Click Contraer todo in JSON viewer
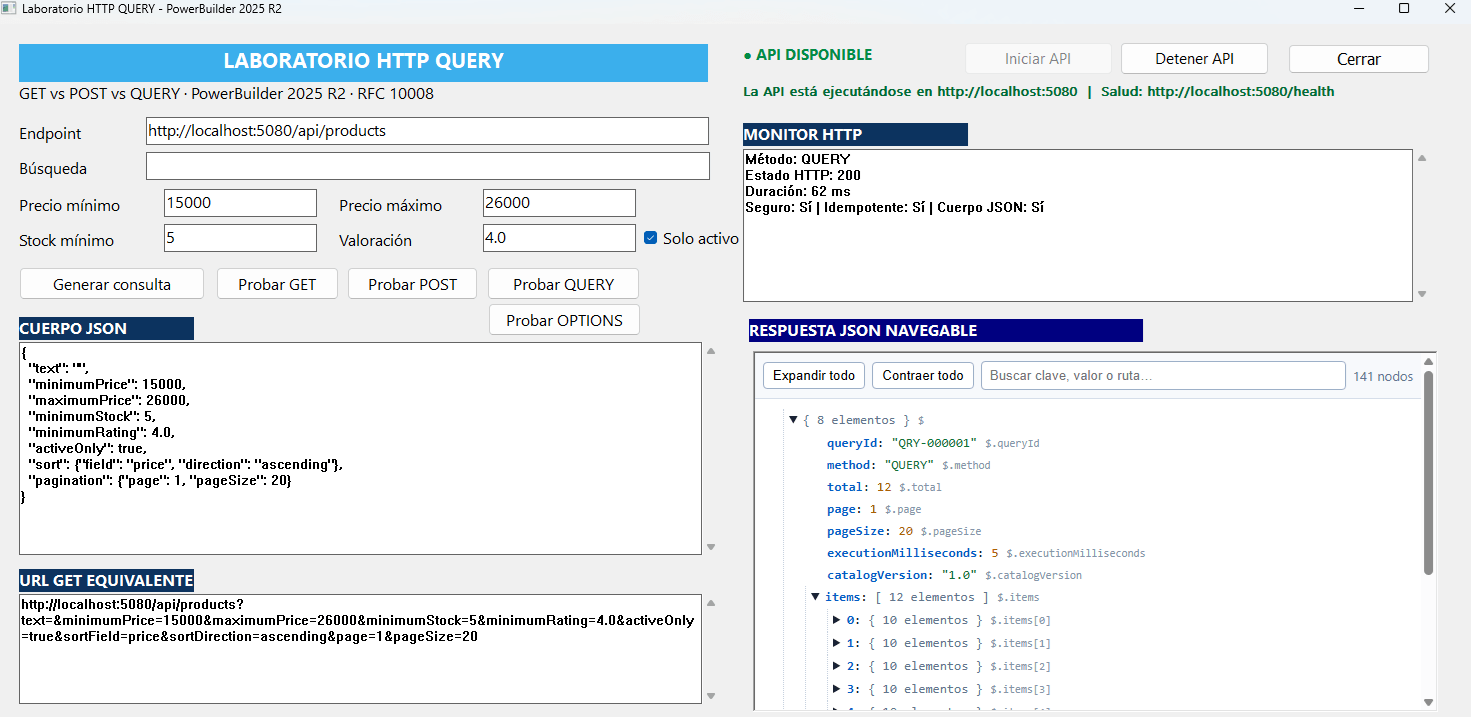 pyautogui.click(x=923, y=375)
